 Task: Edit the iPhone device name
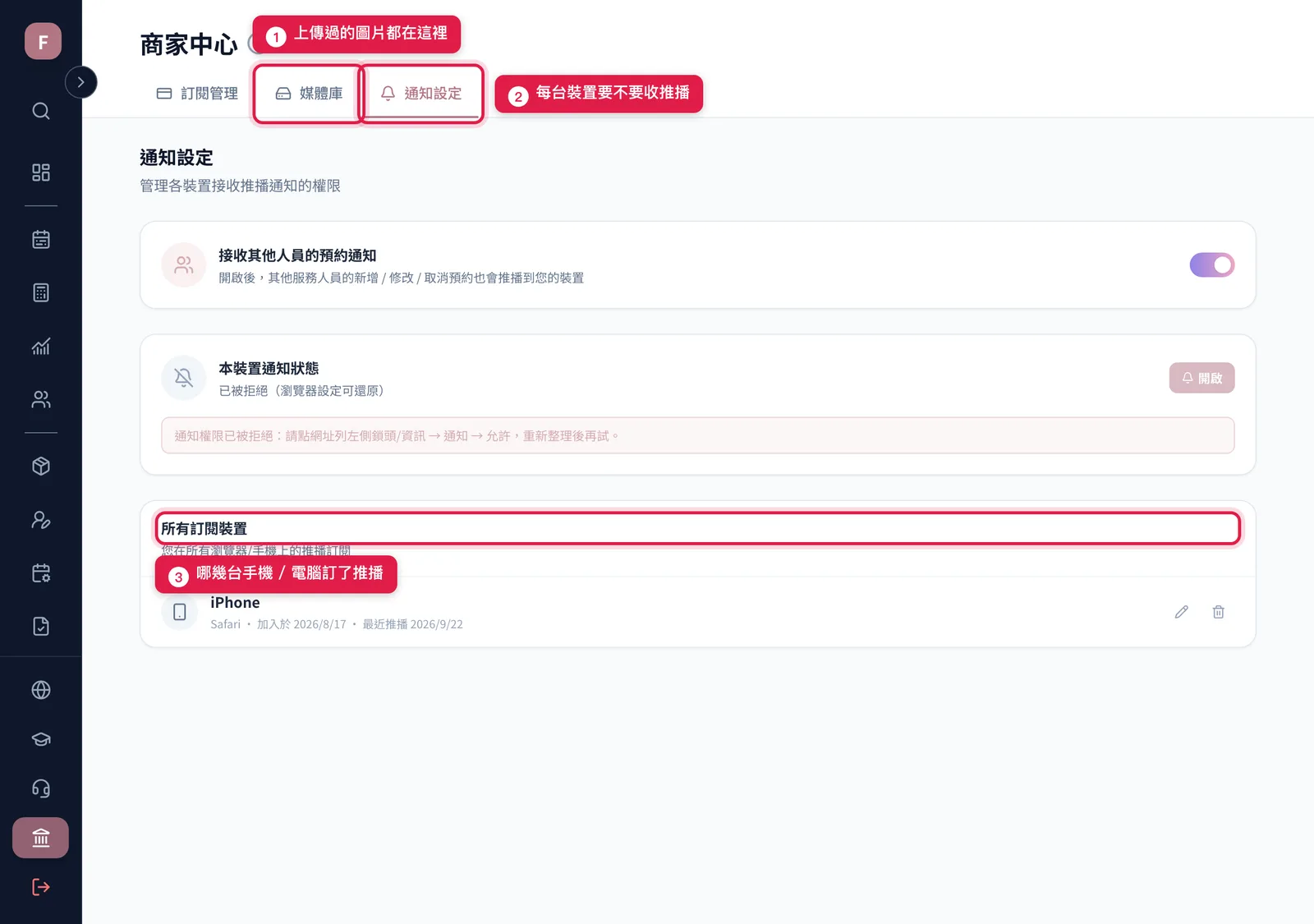(1182, 612)
